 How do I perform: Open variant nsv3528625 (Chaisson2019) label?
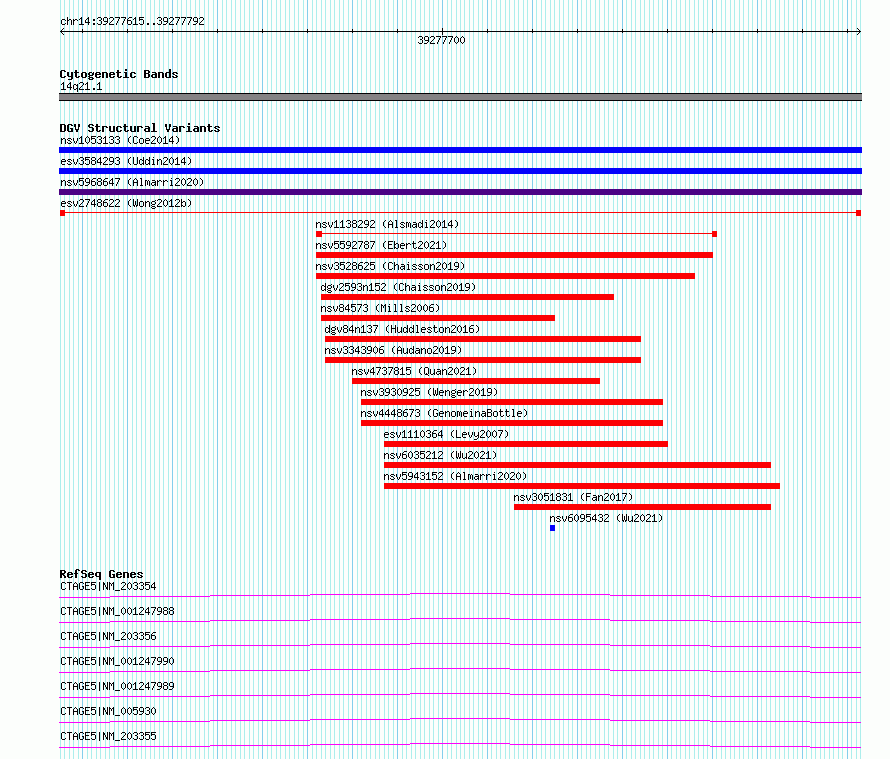(390, 266)
